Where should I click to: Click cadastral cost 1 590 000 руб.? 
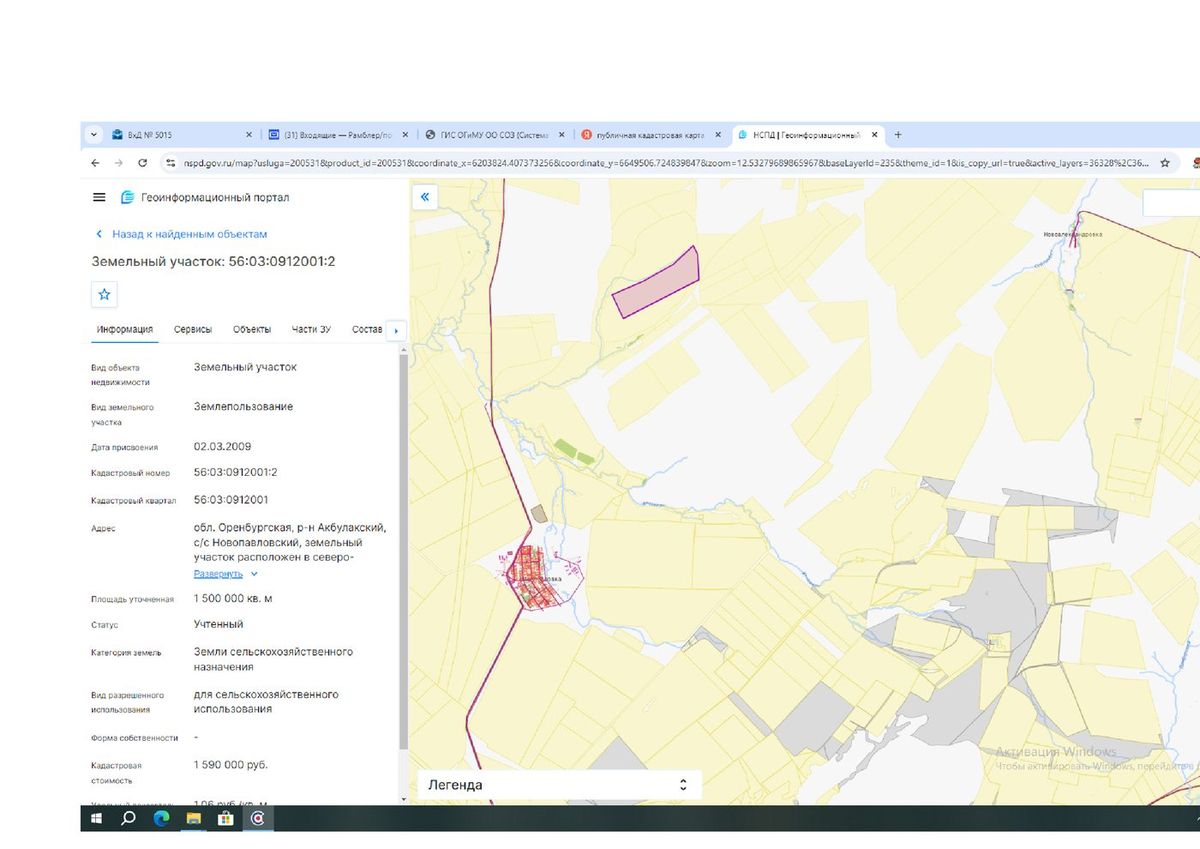click(231, 765)
